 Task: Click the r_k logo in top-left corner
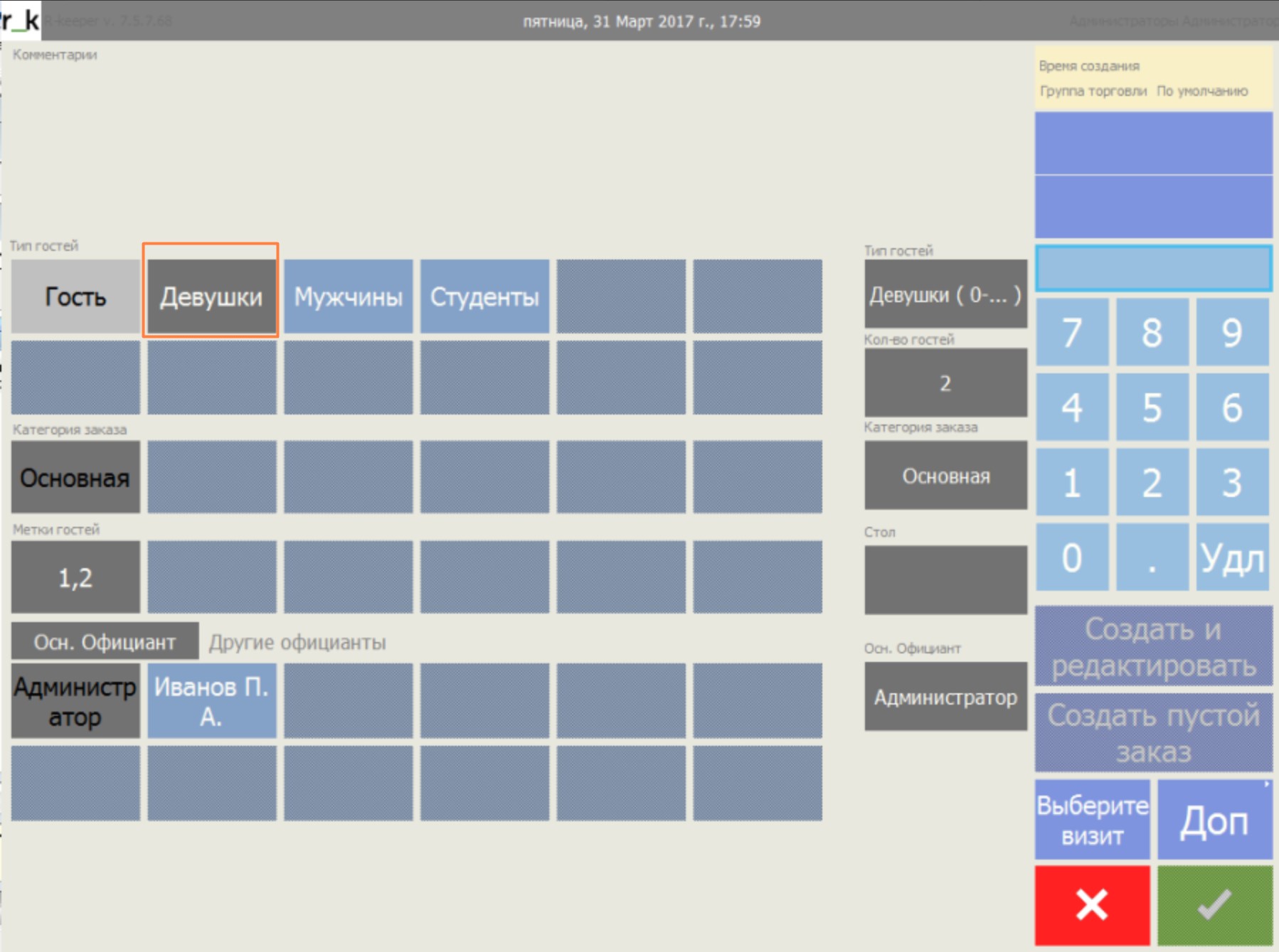20,20
